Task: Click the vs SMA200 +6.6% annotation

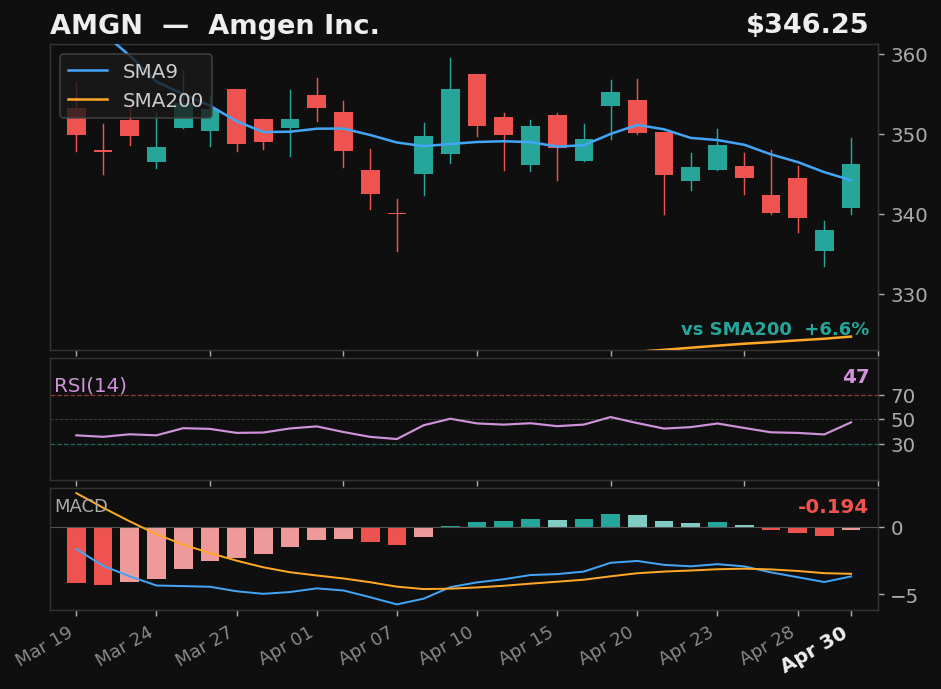Action: [775, 329]
